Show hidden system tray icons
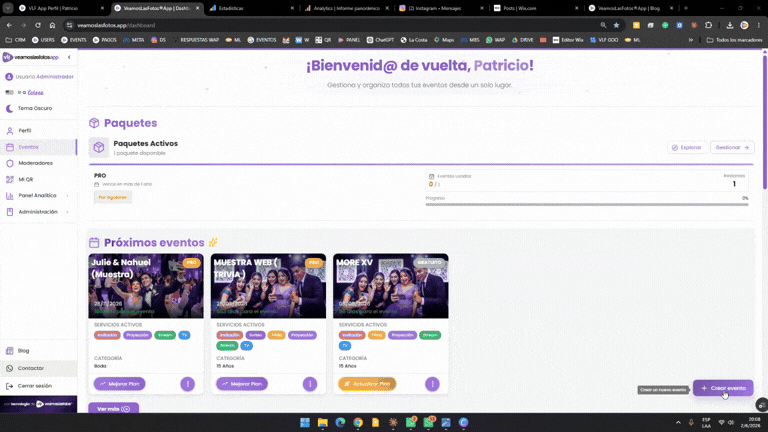Screen dimensions: 768x432 (678, 422)
